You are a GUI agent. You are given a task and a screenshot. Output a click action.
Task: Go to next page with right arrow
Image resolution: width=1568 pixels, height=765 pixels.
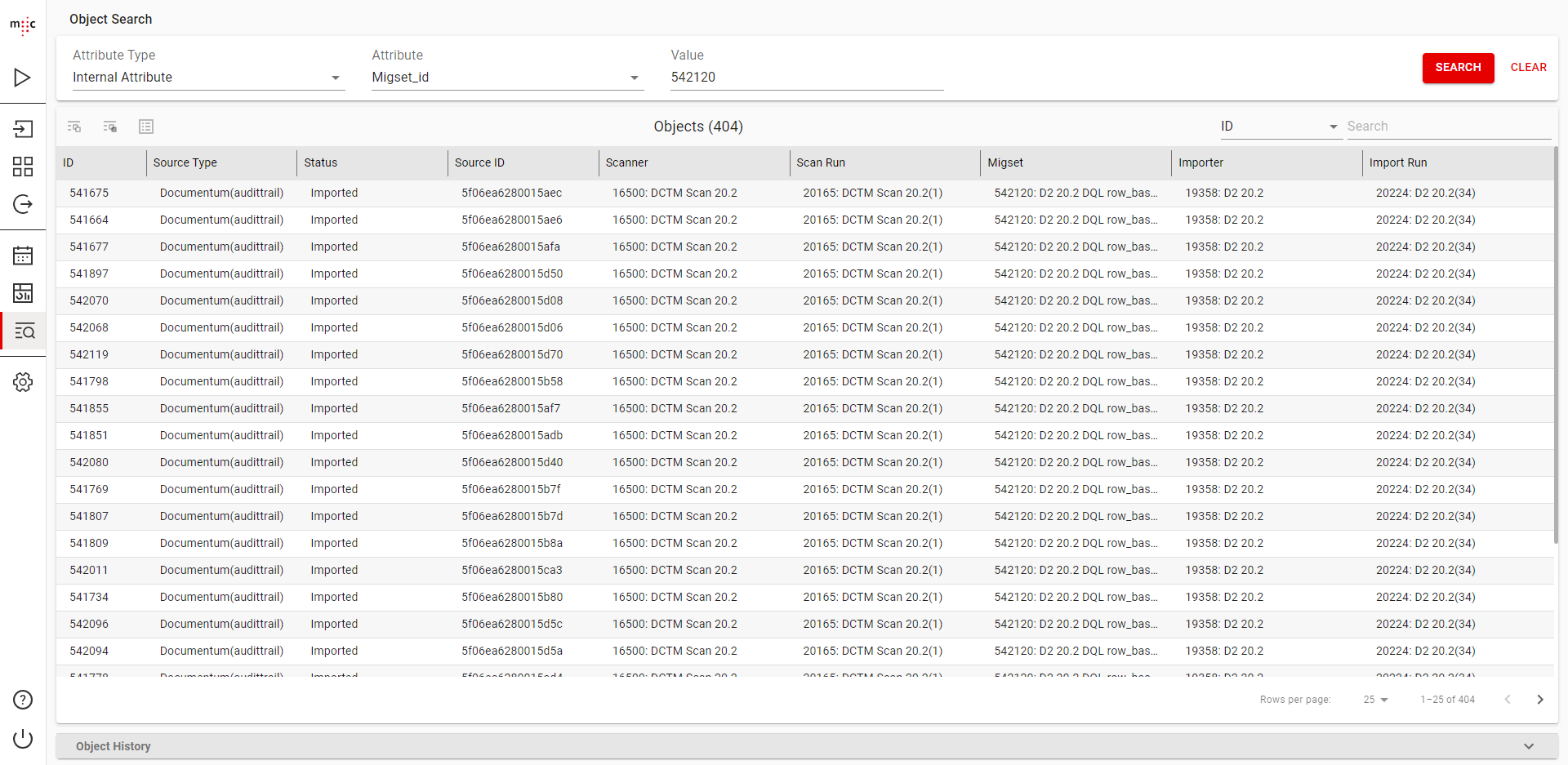(1540, 700)
